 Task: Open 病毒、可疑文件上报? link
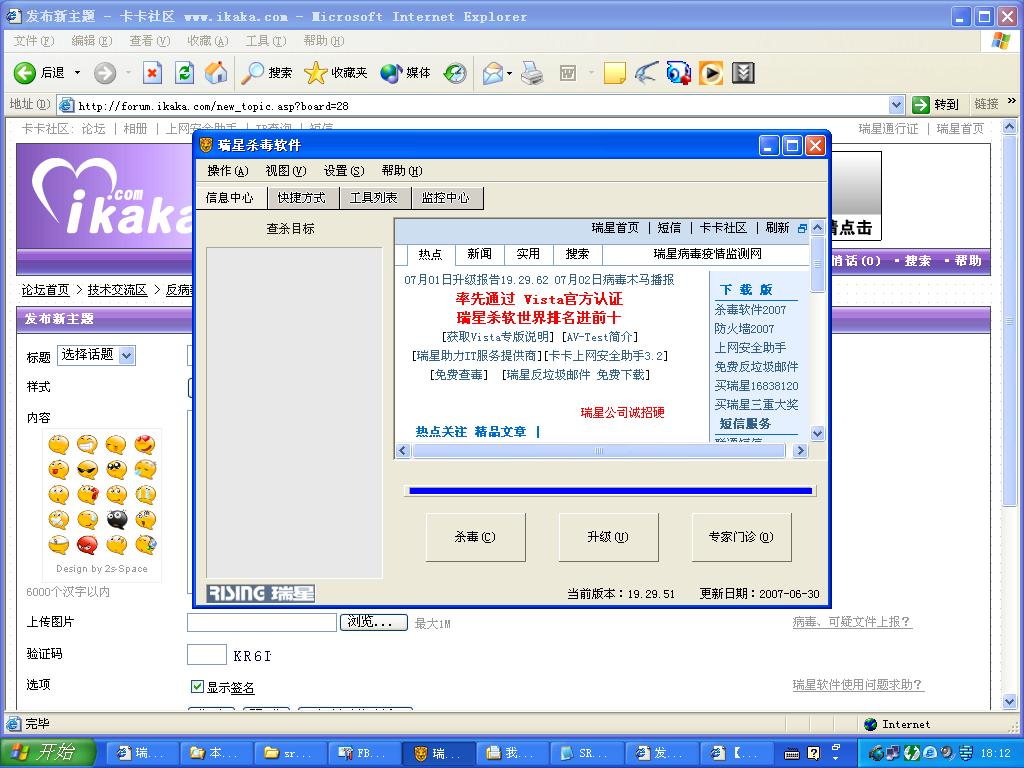click(x=851, y=622)
